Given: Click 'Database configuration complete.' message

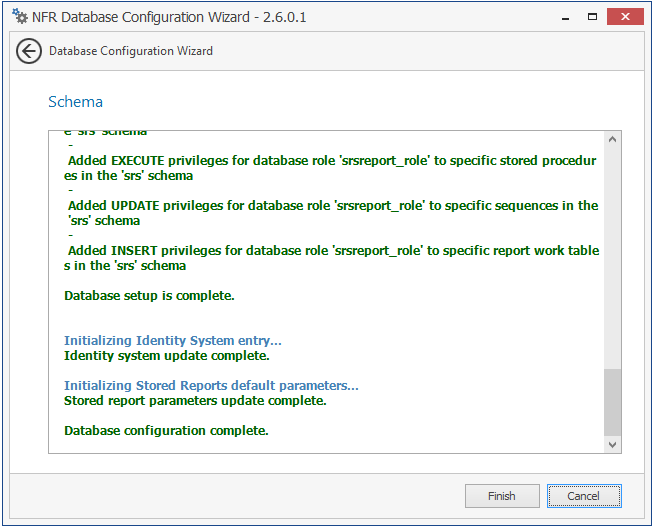Looking at the screenshot, I should click(x=166, y=430).
